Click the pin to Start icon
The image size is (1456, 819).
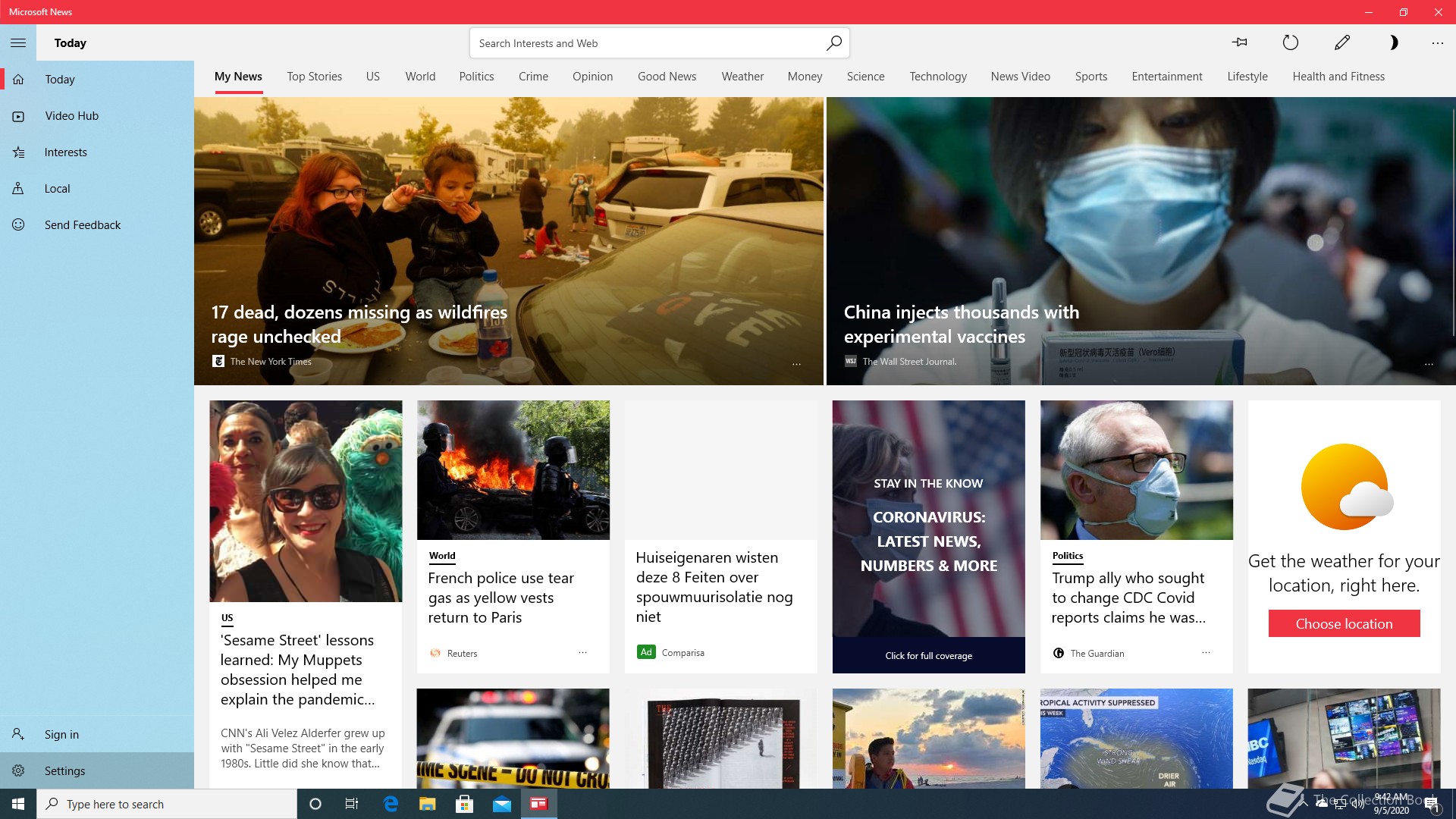[1240, 42]
